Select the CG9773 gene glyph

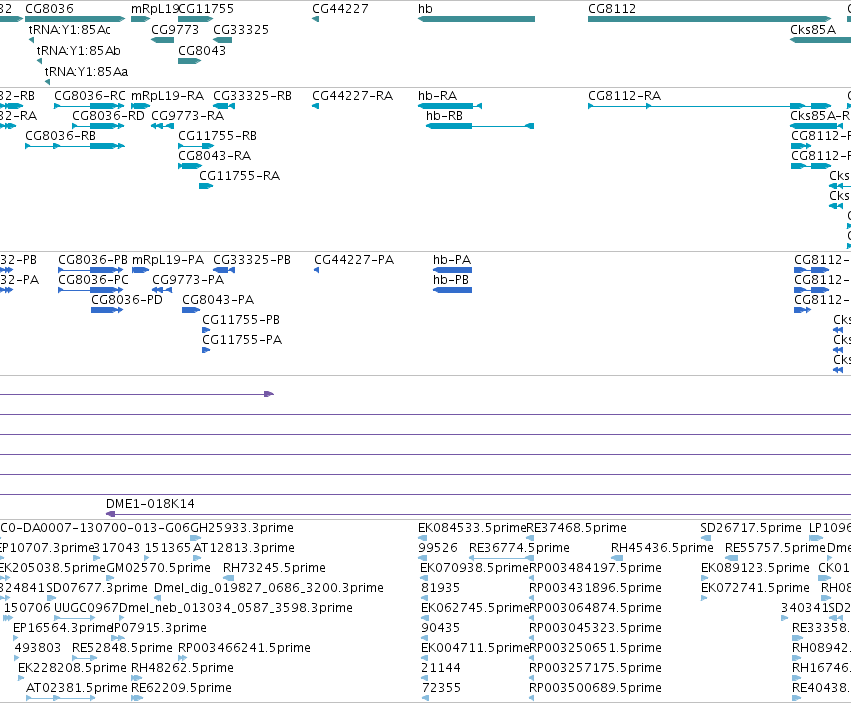click(x=163, y=40)
